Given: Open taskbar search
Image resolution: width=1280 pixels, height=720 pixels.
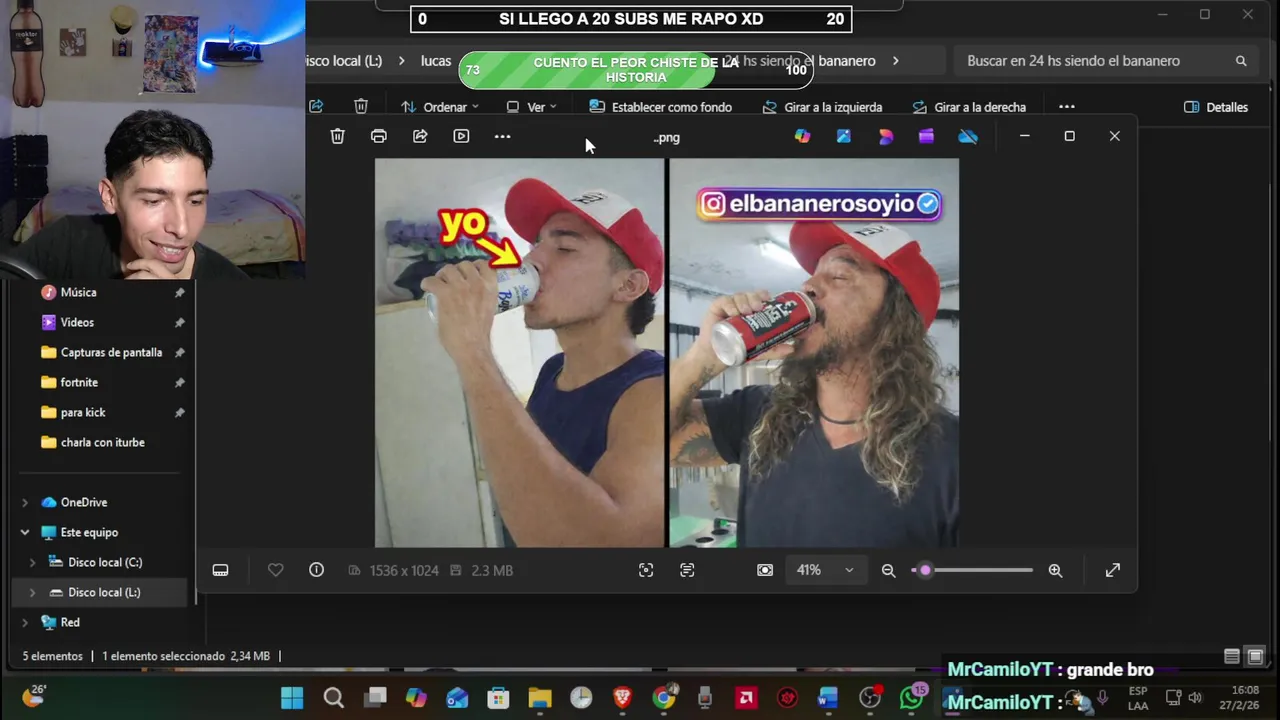Looking at the screenshot, I should pos(333,698).
